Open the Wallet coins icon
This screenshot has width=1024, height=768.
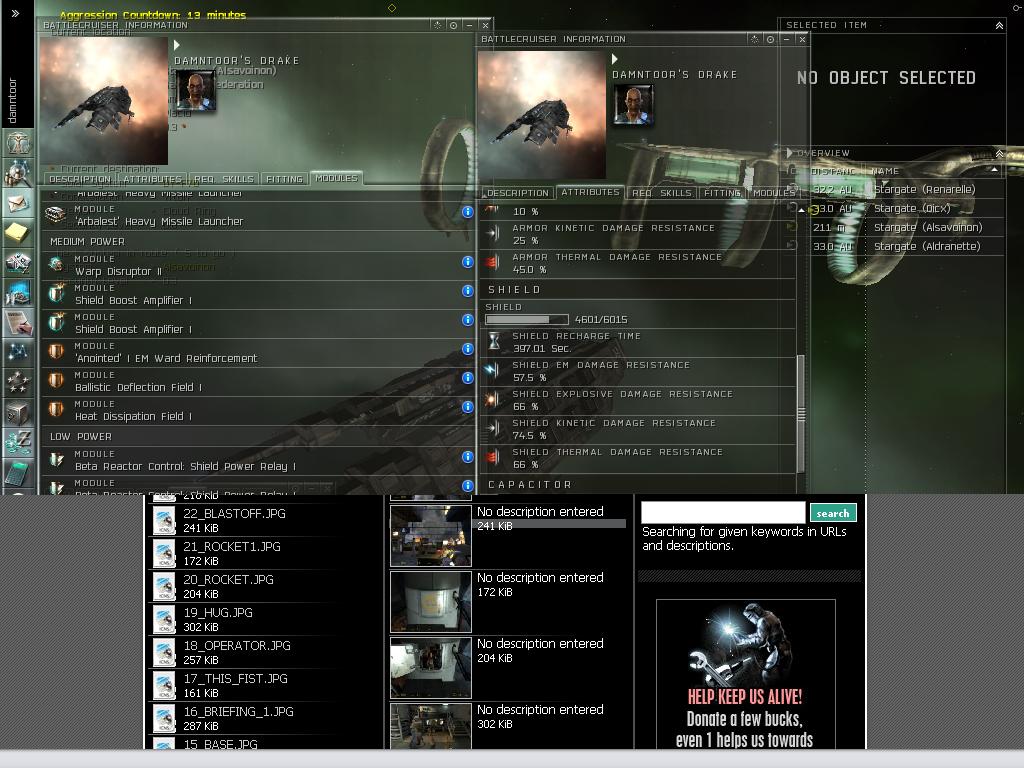18,443
